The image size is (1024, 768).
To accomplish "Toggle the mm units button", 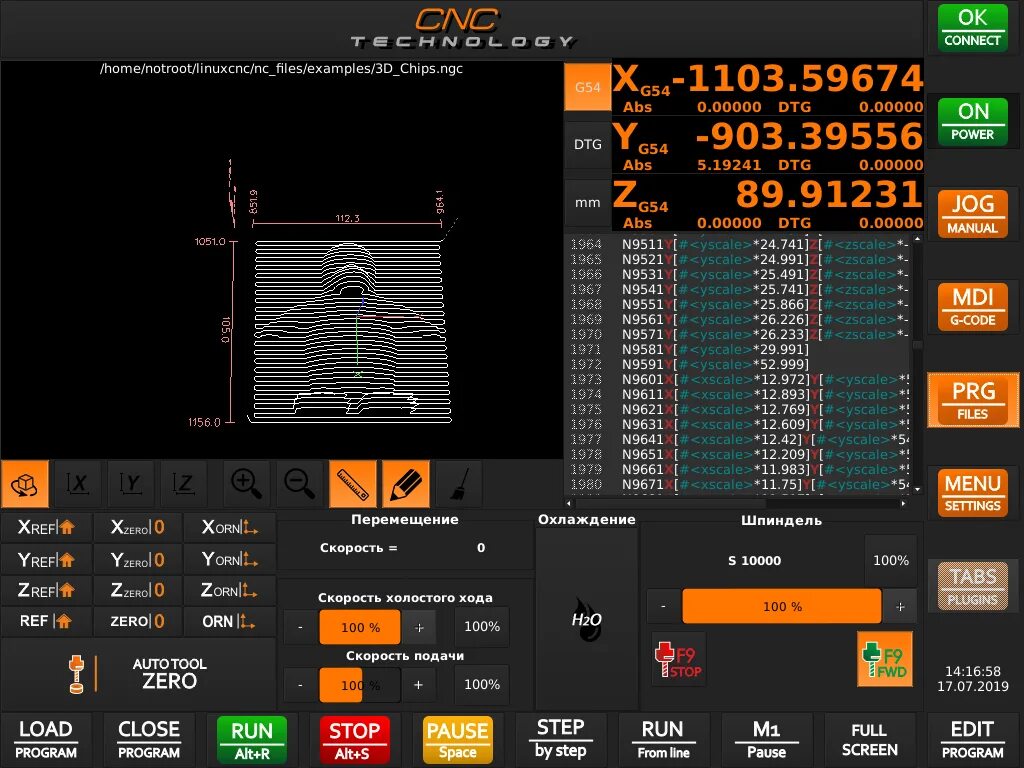I will 587,202.
